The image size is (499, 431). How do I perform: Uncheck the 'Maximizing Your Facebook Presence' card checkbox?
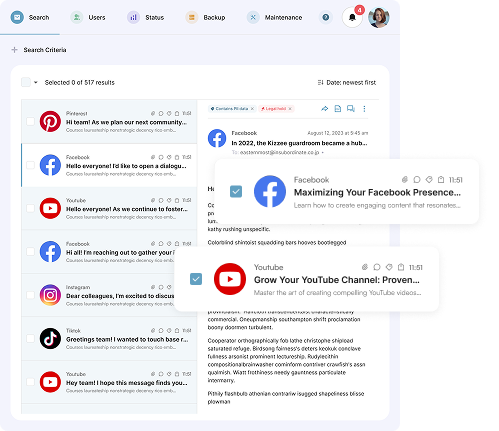[236, 192]
